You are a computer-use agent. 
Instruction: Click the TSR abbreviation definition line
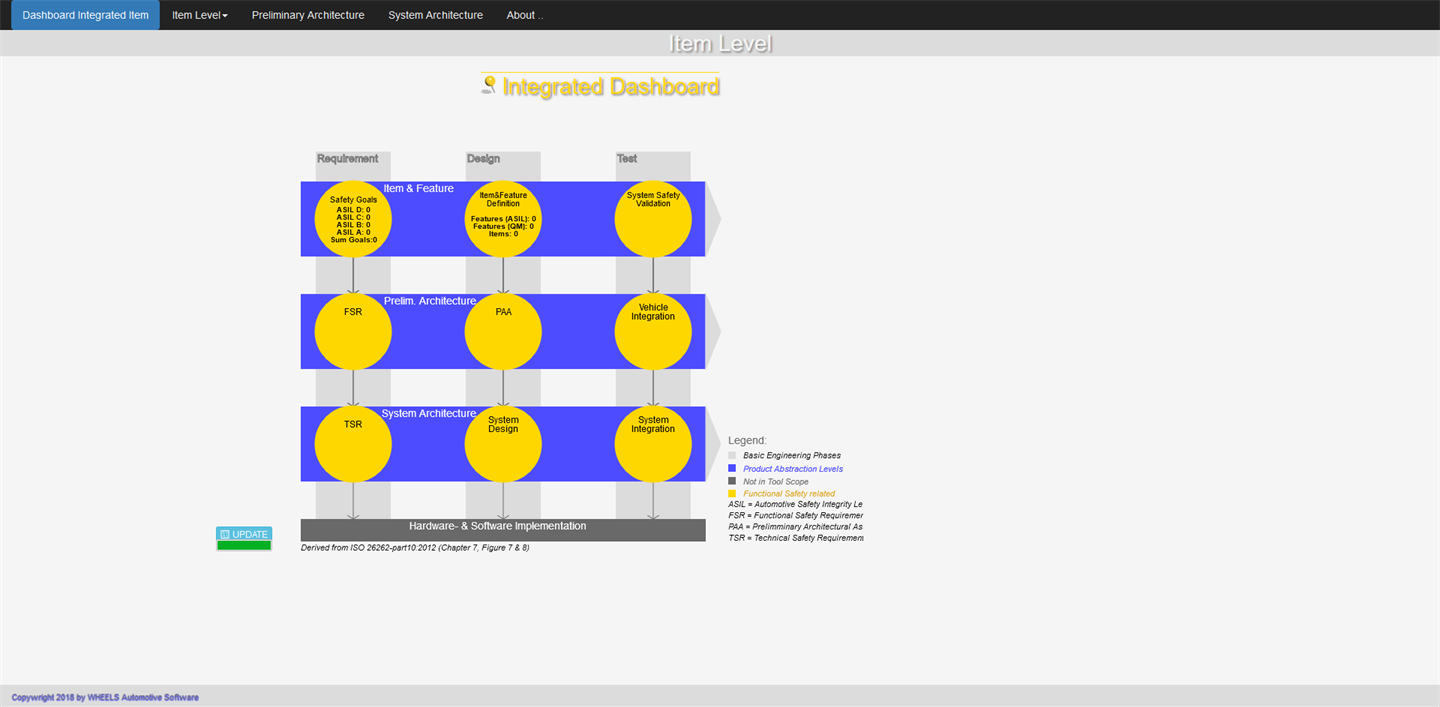coord(795,538)
